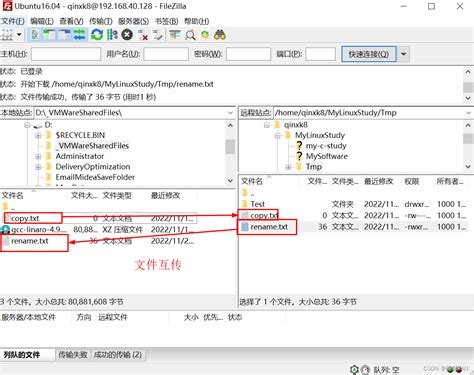Click the 端口(P) port field
Image resolution: width=474 pixels, height=375 pixels.
click(x=320, y=54)
